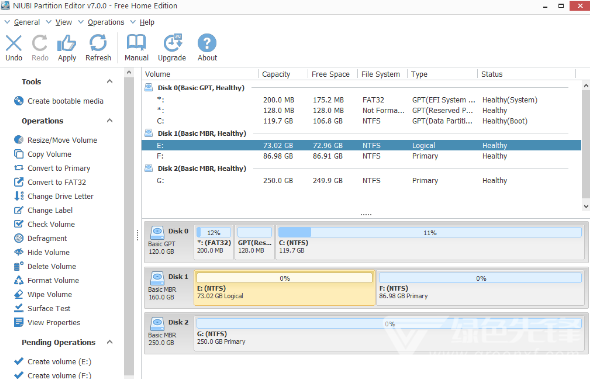
Task: Collapse the Operations section chevron
Action: 110,121
